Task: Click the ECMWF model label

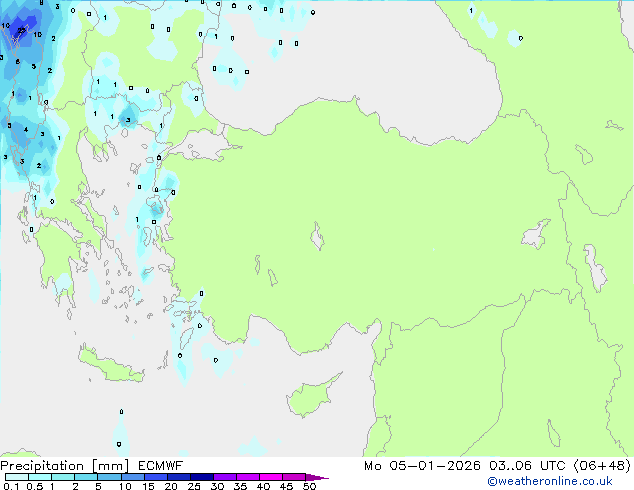Action: (x=158, y=466)
